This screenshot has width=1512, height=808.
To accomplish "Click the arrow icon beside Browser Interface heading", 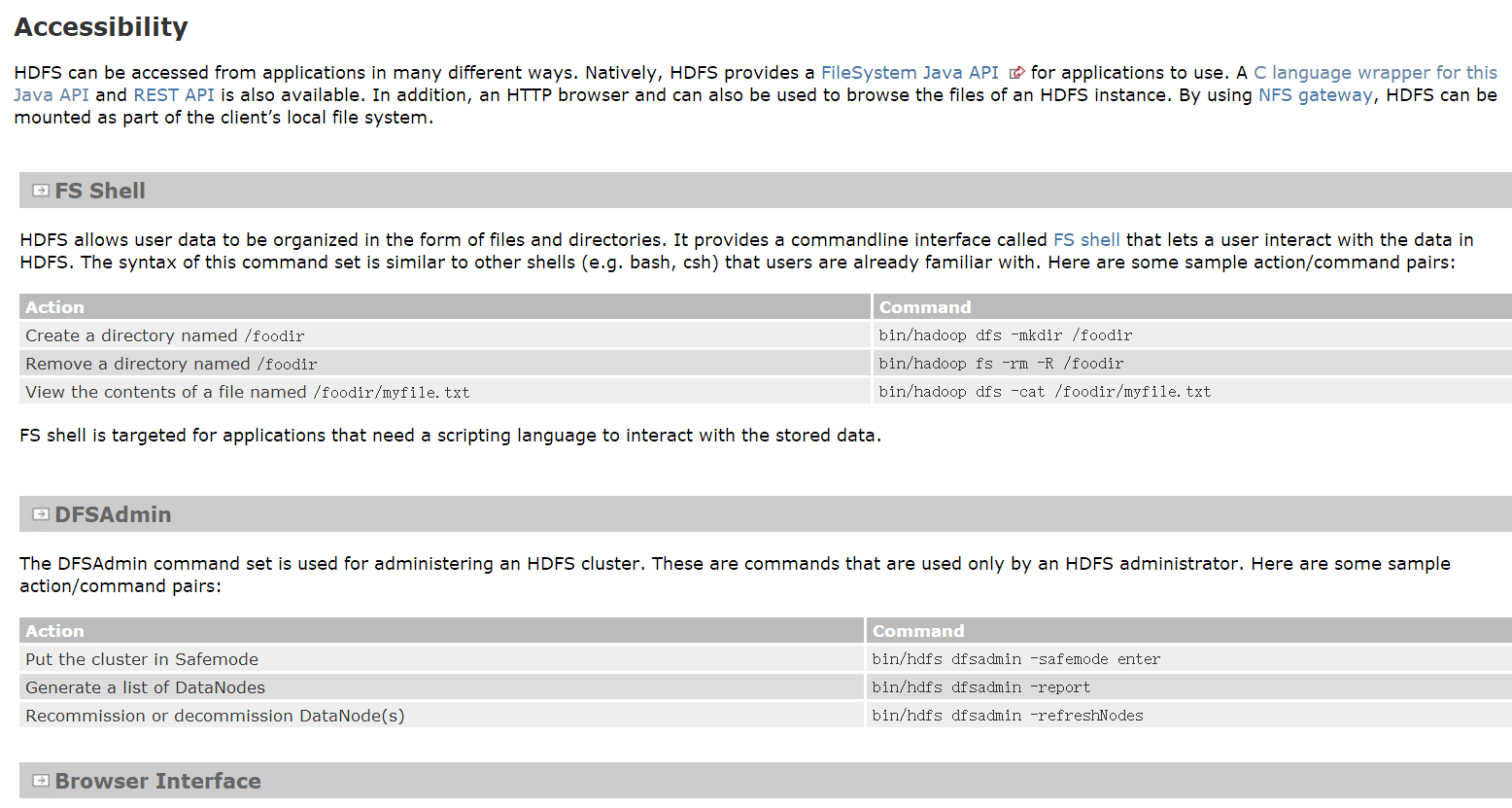I will point(41,781).
